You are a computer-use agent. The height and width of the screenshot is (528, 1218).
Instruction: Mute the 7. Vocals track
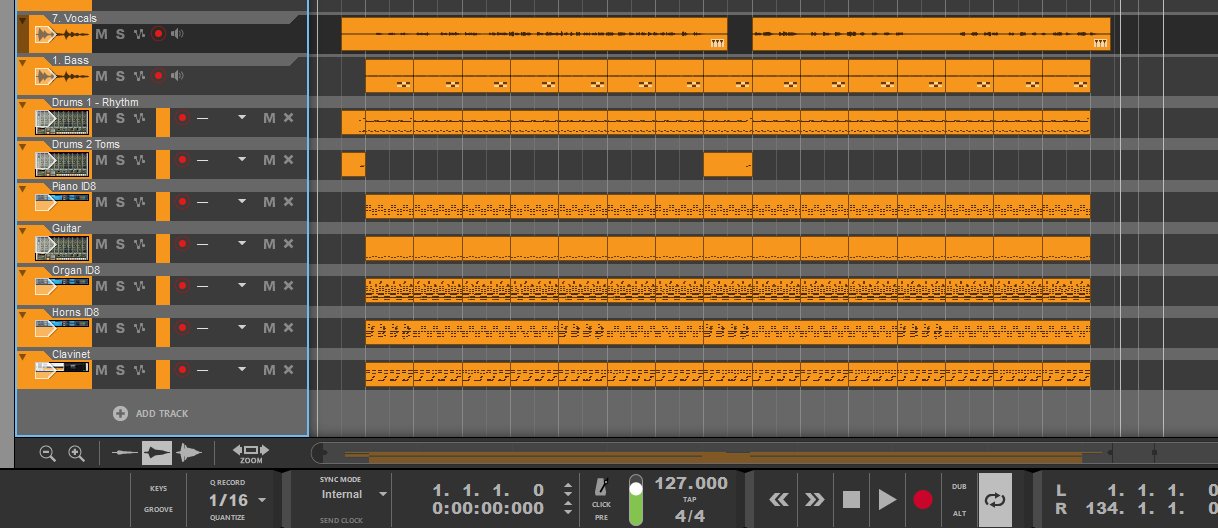101,34
